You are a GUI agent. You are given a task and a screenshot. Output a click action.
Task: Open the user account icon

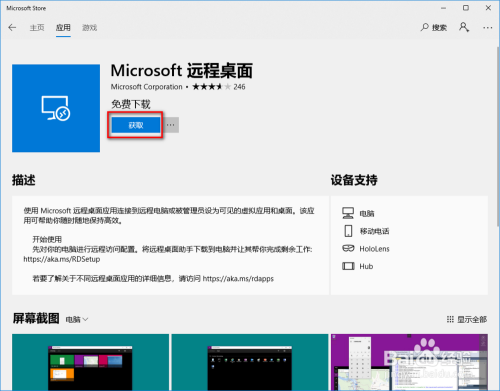point(464,27)
